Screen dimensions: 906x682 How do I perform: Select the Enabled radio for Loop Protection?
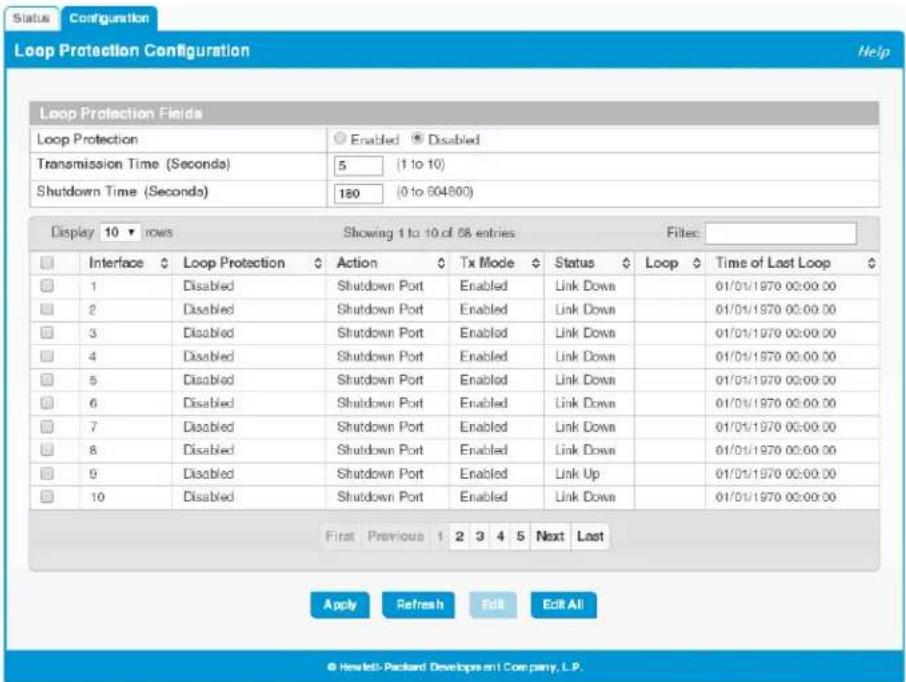pyautogui.click(x=340, y=138)
